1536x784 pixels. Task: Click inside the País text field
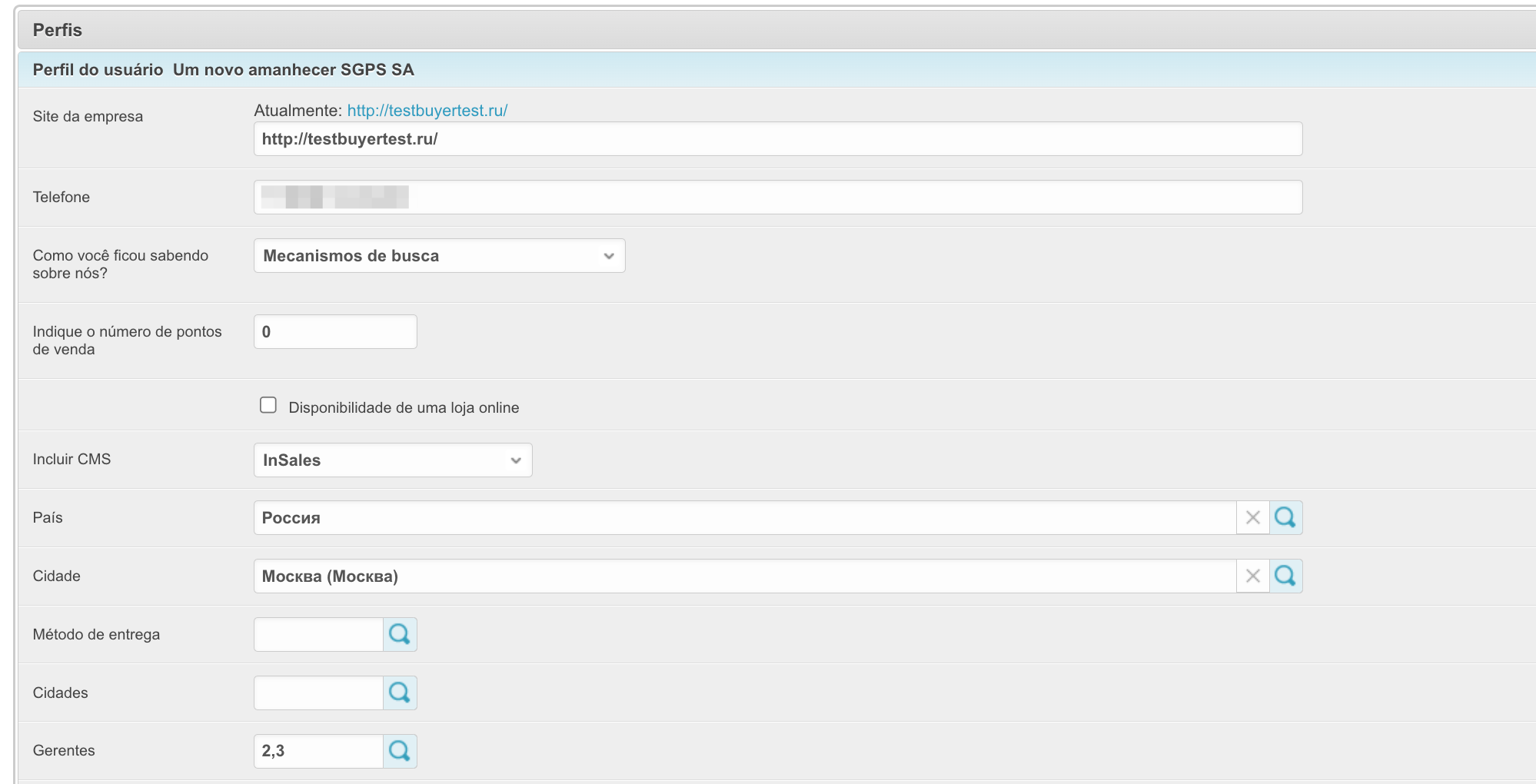point(744,518)
